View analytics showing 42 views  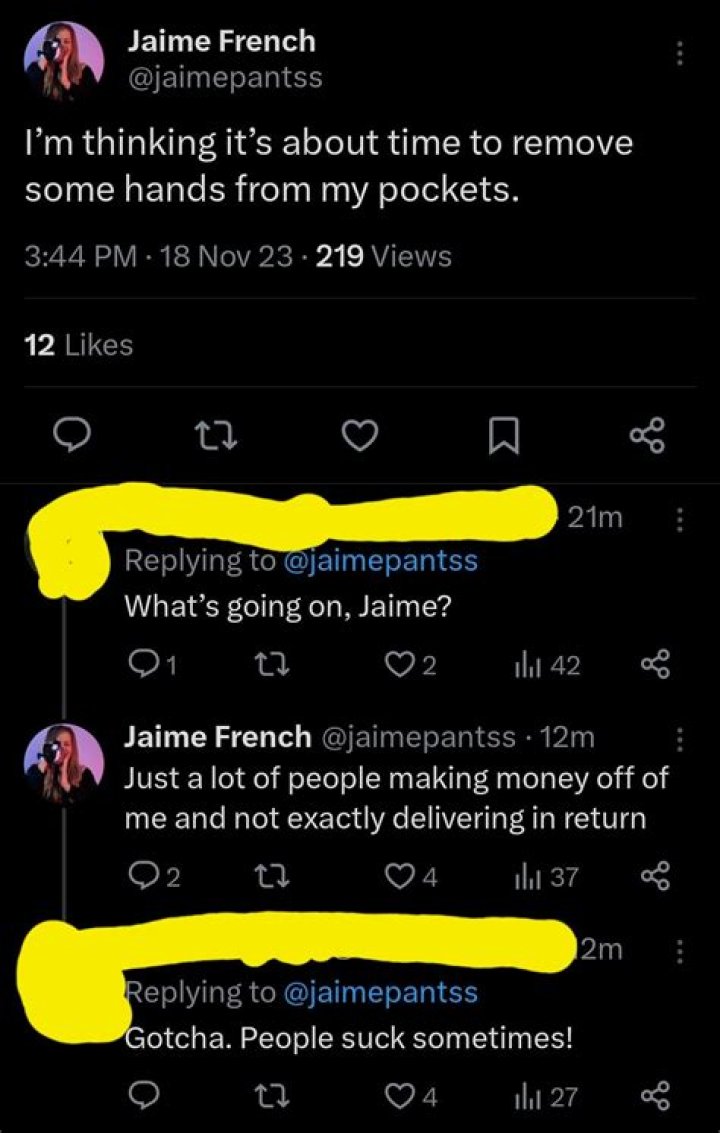pos(546,665)
